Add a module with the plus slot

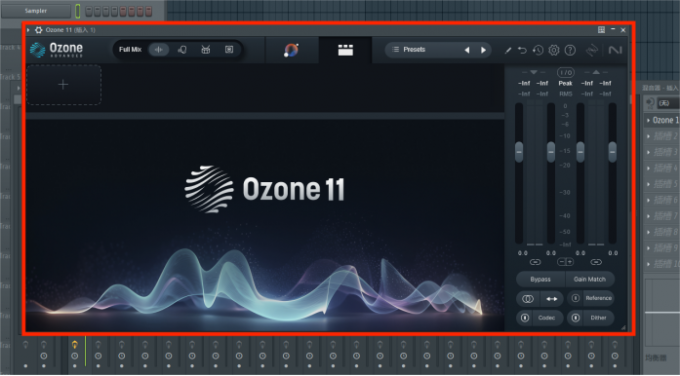pos(64,85)
